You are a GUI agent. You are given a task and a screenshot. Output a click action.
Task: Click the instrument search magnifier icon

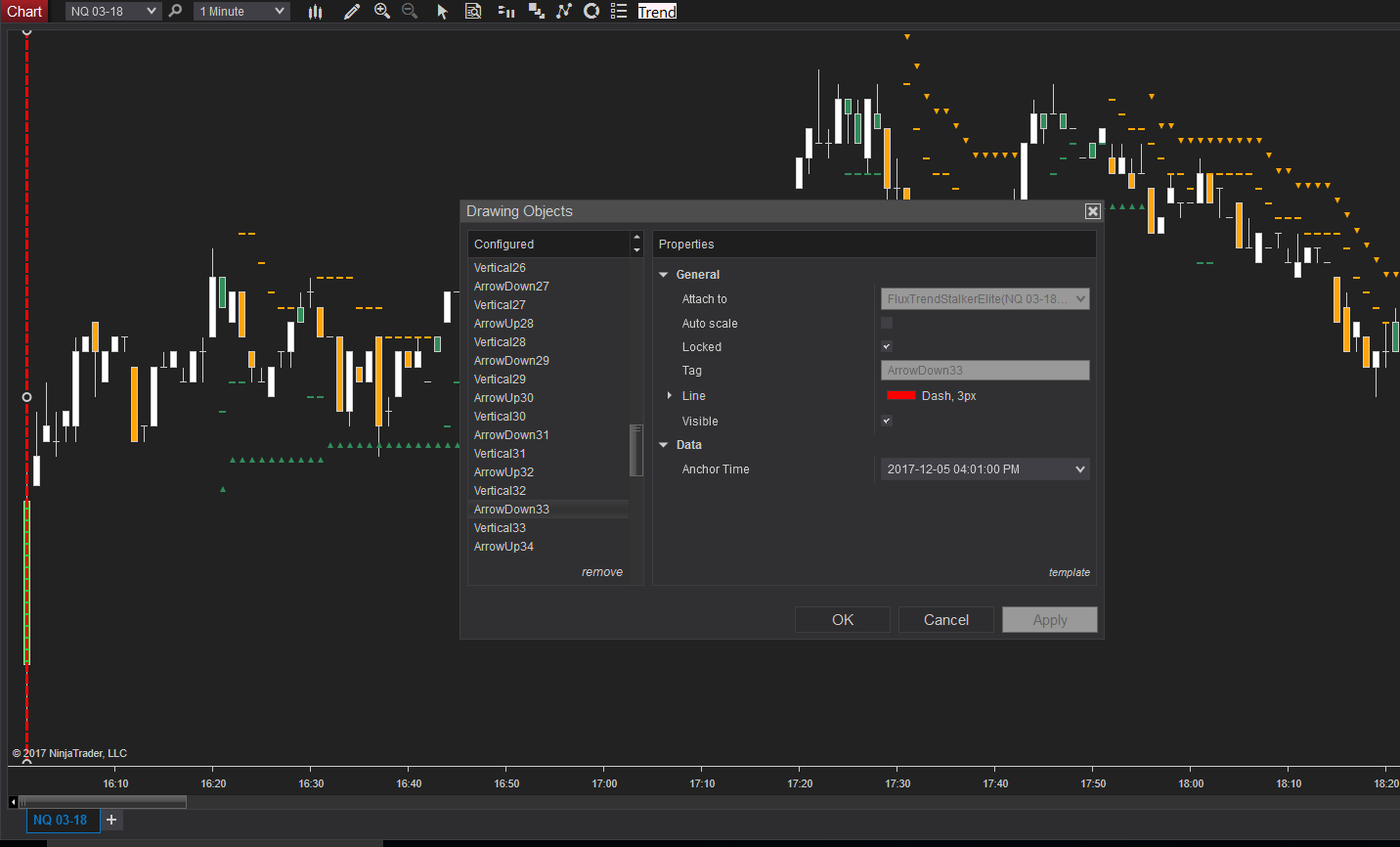[175, 11]
